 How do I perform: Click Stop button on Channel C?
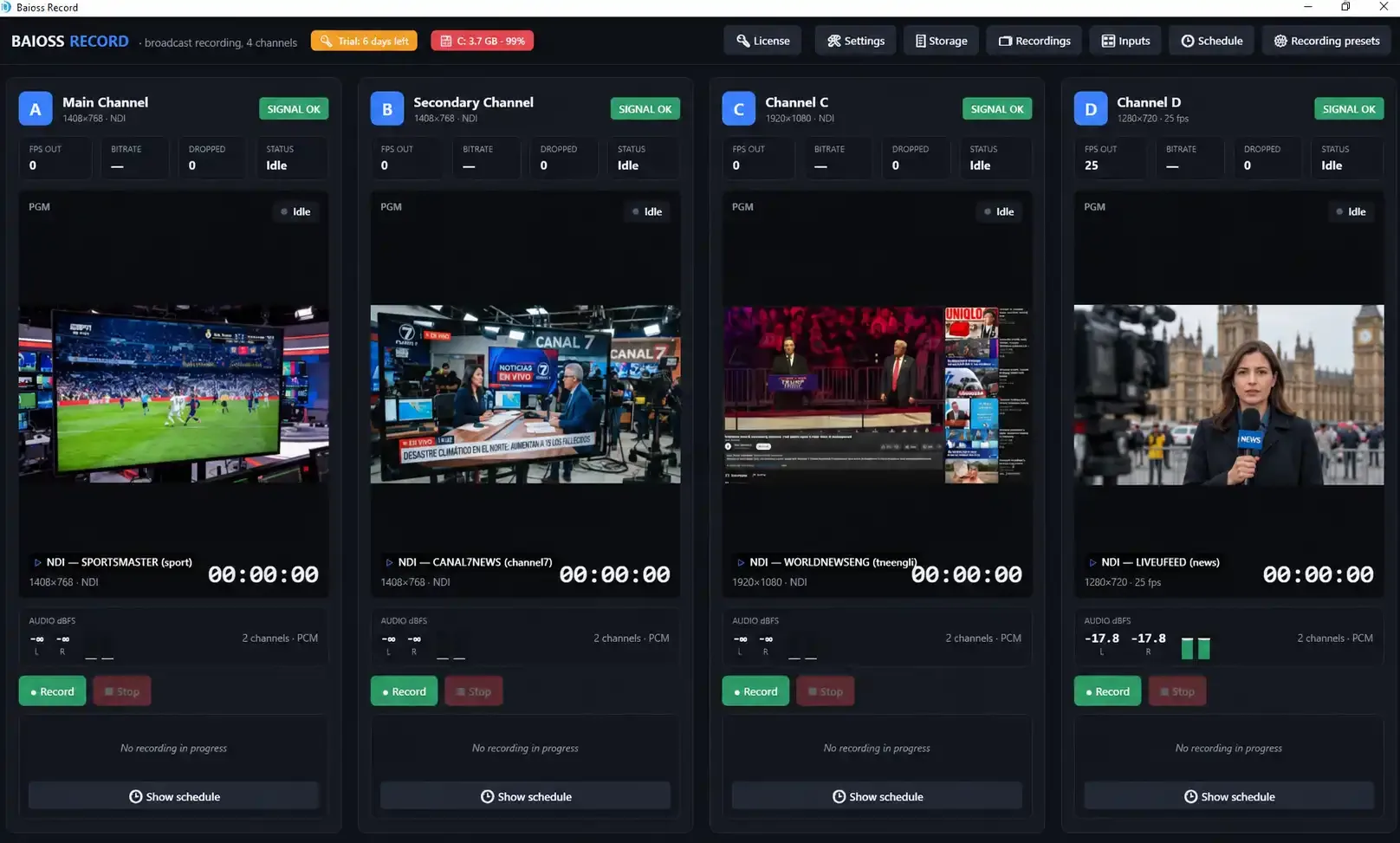point(826,691)
